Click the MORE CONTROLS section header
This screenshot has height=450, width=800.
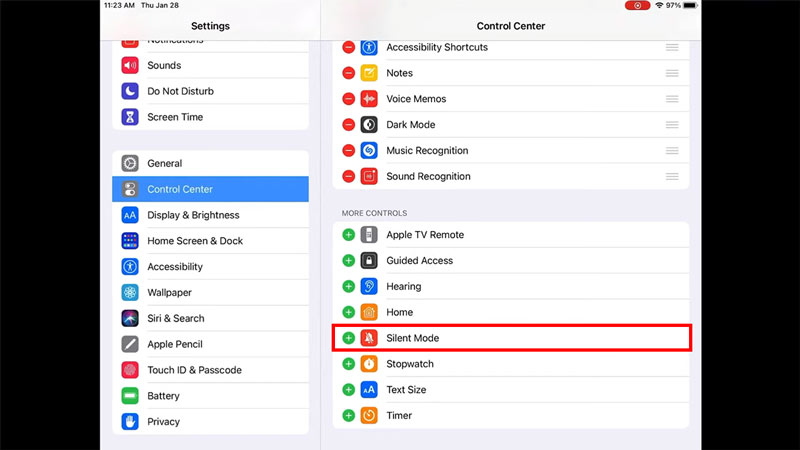pyautogui.click(x=374, y=213)
